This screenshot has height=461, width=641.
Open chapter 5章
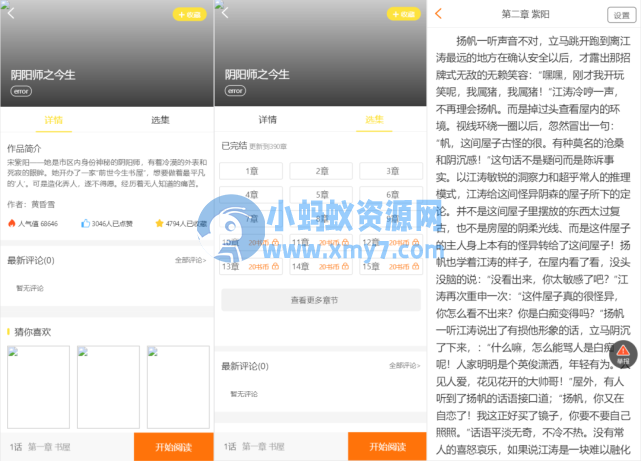(x=321, y=195)
